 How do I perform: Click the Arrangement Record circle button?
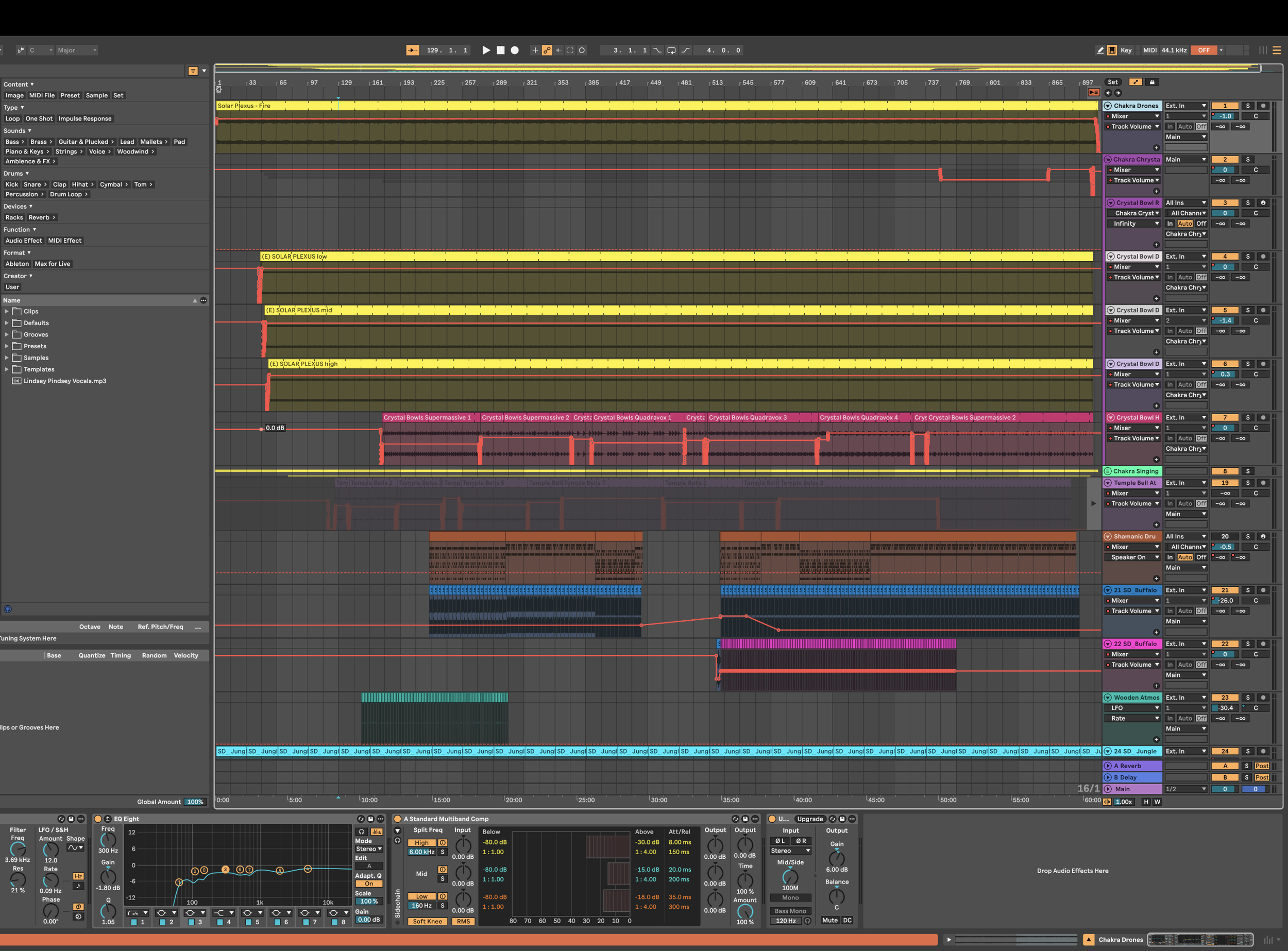515,50
